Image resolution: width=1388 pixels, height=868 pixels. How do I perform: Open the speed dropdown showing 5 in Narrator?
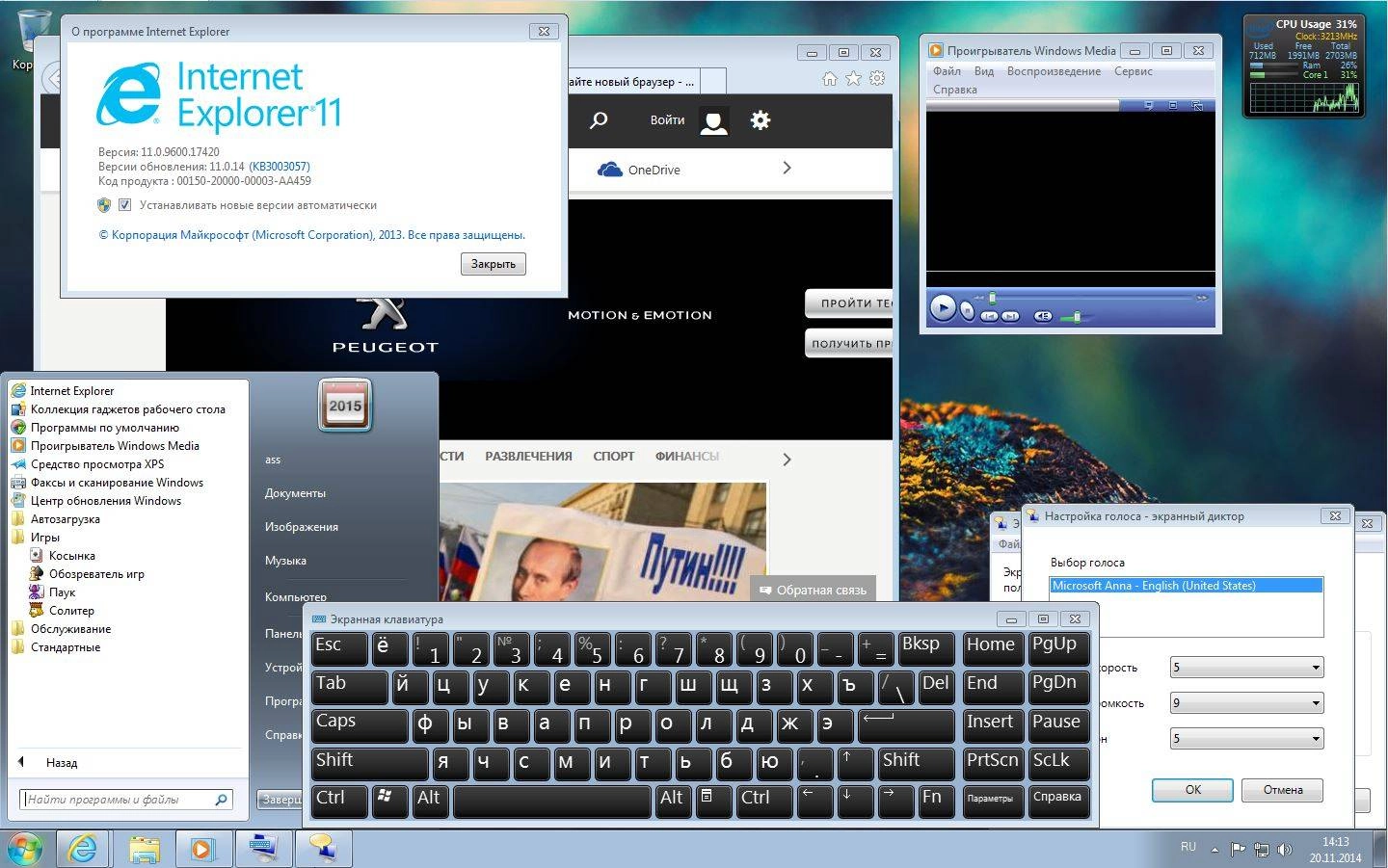point(1246,667)
